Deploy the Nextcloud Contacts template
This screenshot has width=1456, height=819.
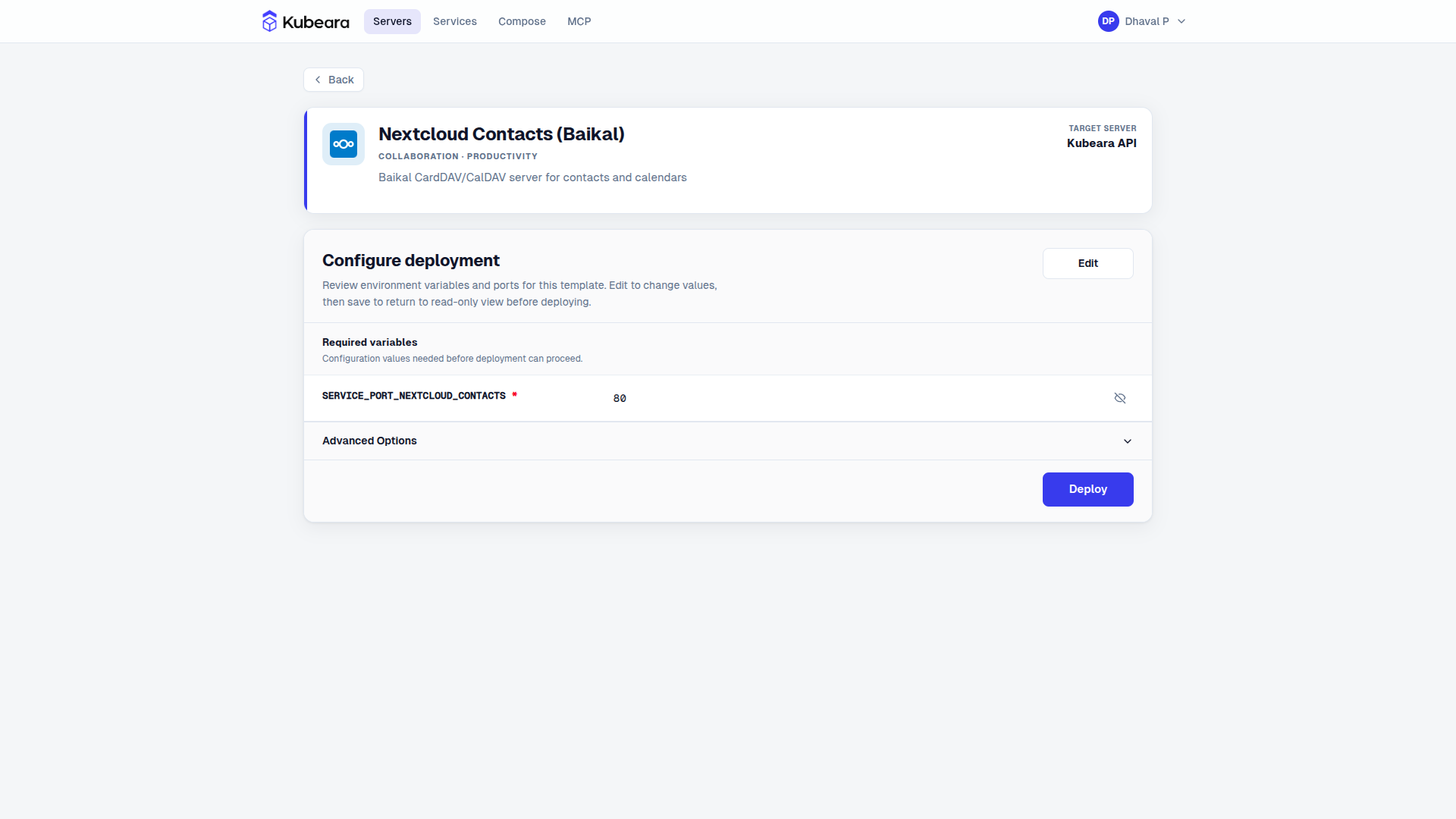pyautogui.click(x=1087, y=489)
